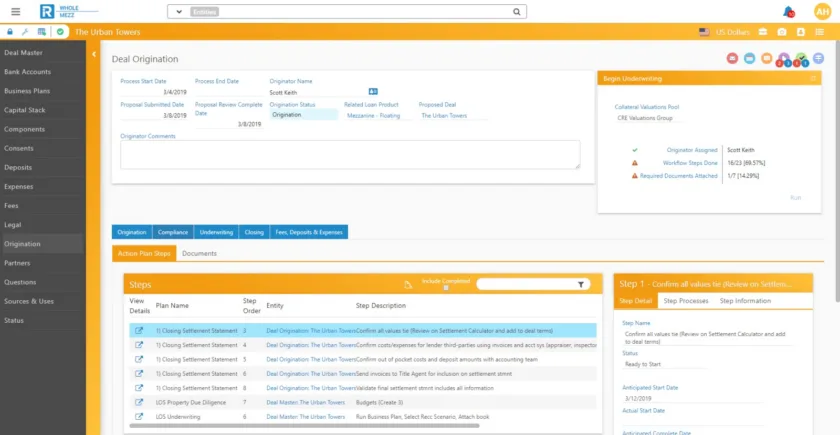
Task: Click the horizontal scrollbar under Steps table
Action: pyautogui.click(x=304, y=426)
